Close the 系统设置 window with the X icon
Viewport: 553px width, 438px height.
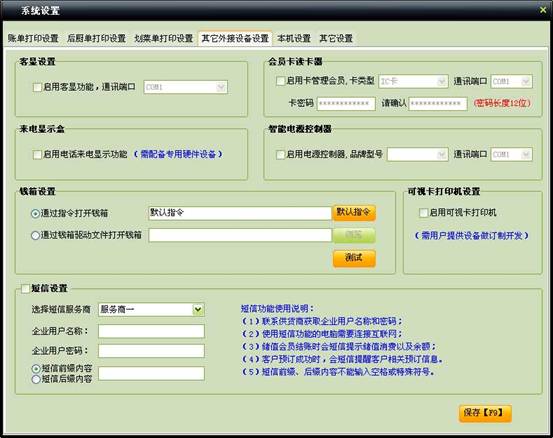(543, 10)
